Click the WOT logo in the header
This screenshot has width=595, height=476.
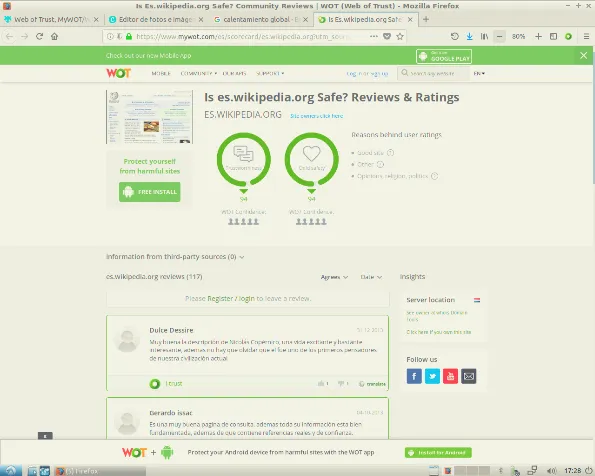118,73
